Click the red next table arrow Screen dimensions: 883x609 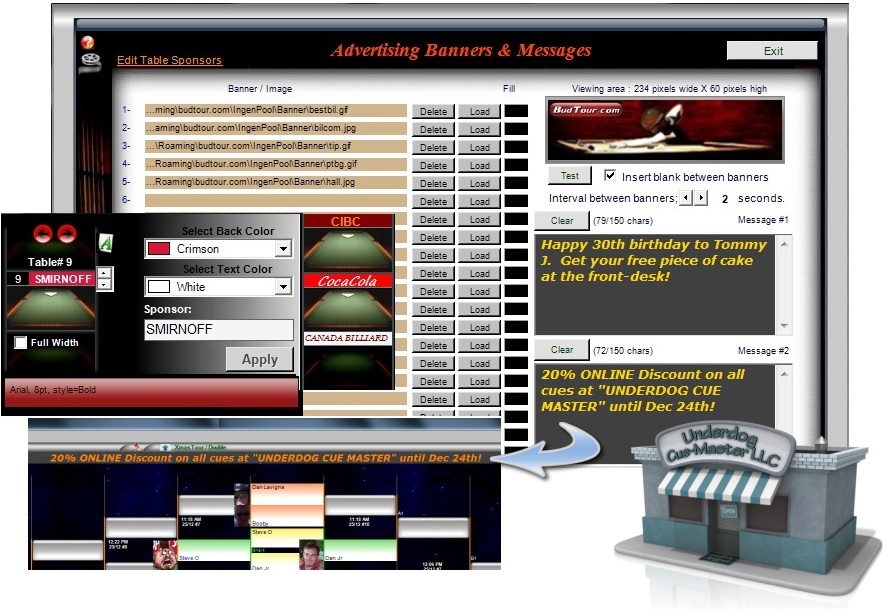click(x=65, y=234)
